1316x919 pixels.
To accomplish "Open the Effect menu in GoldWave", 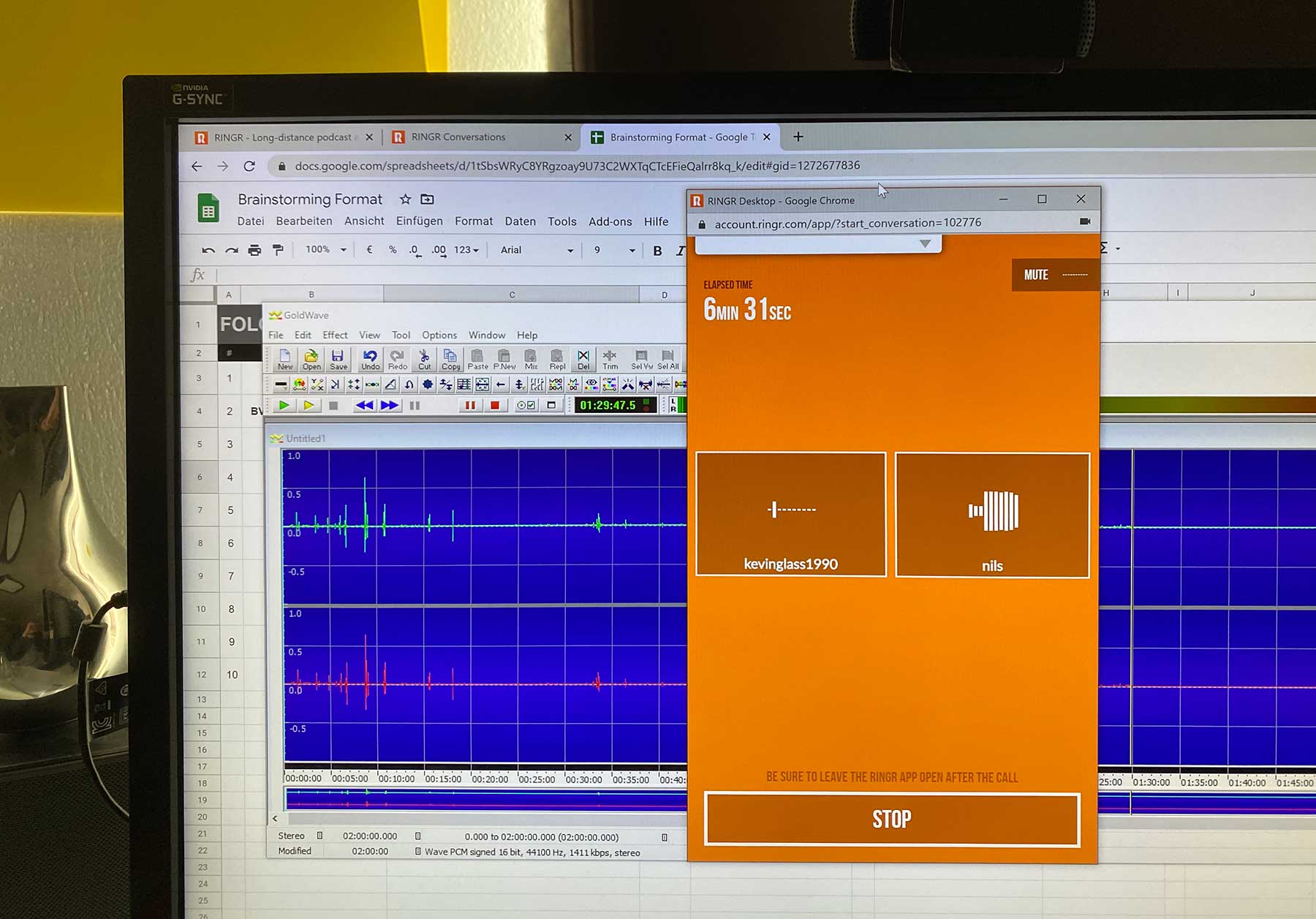I will pyautogui.click(x=335, y=335).
